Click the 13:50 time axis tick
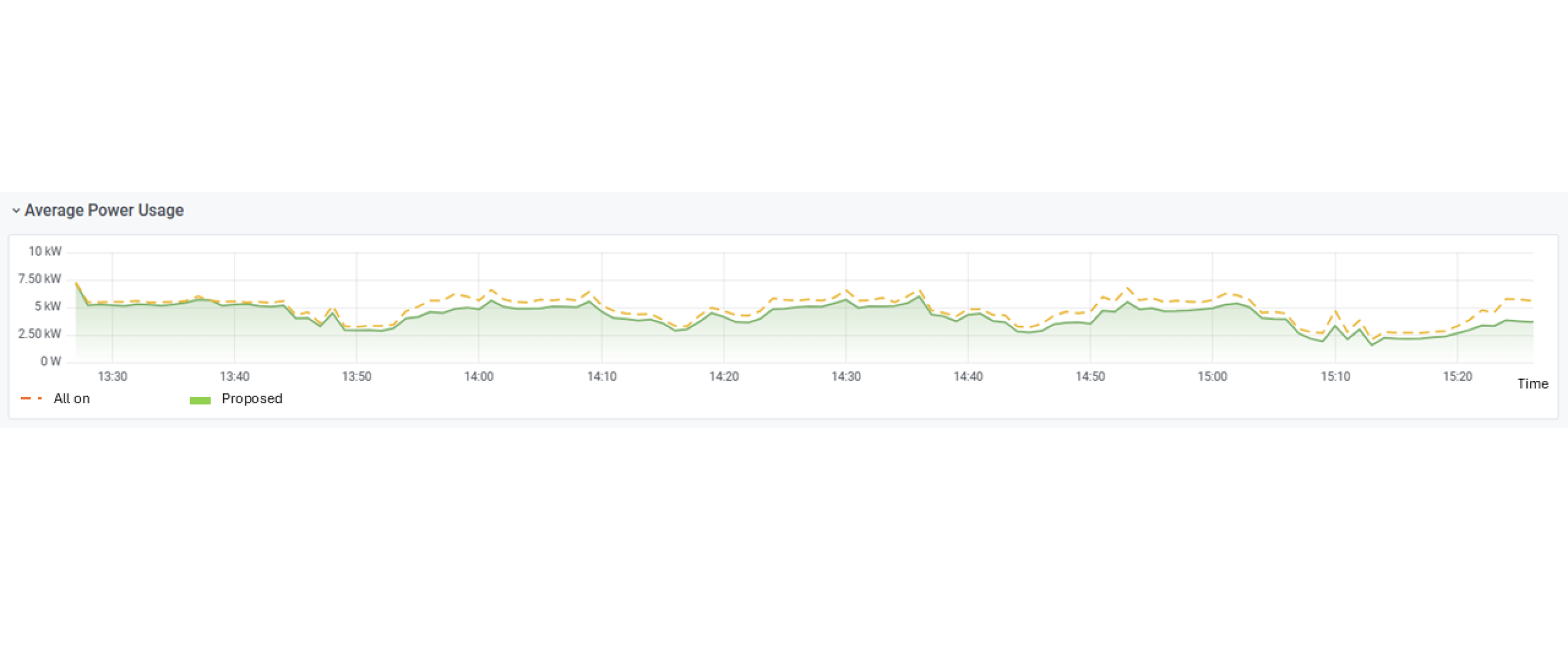Screen dimensions: 1568x647 point(357,377)
